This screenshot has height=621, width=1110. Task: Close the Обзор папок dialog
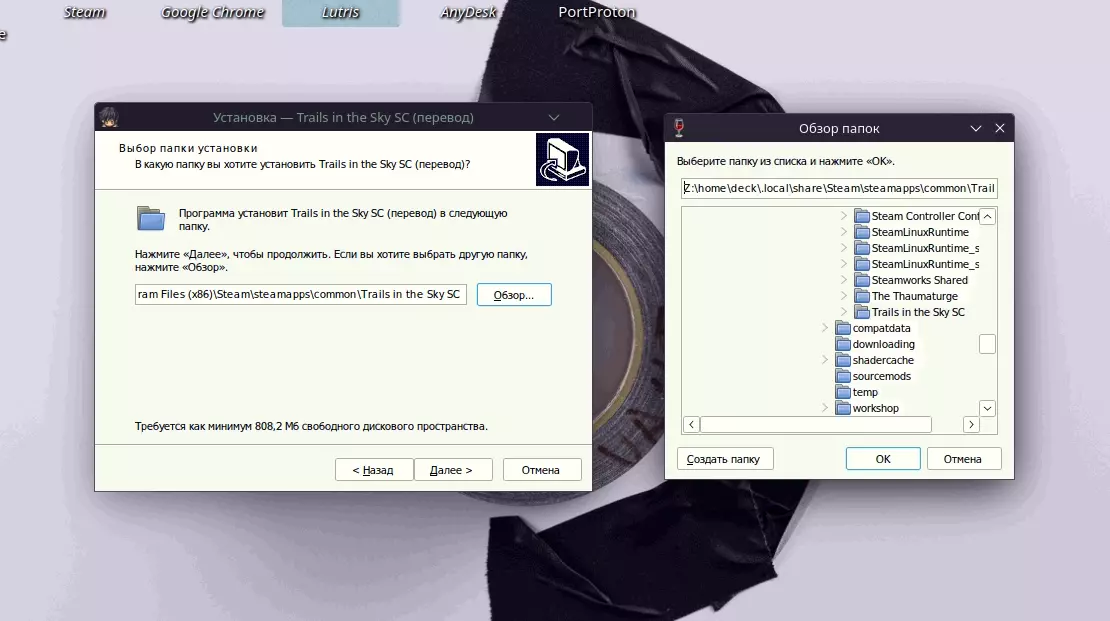[1000, 128]
